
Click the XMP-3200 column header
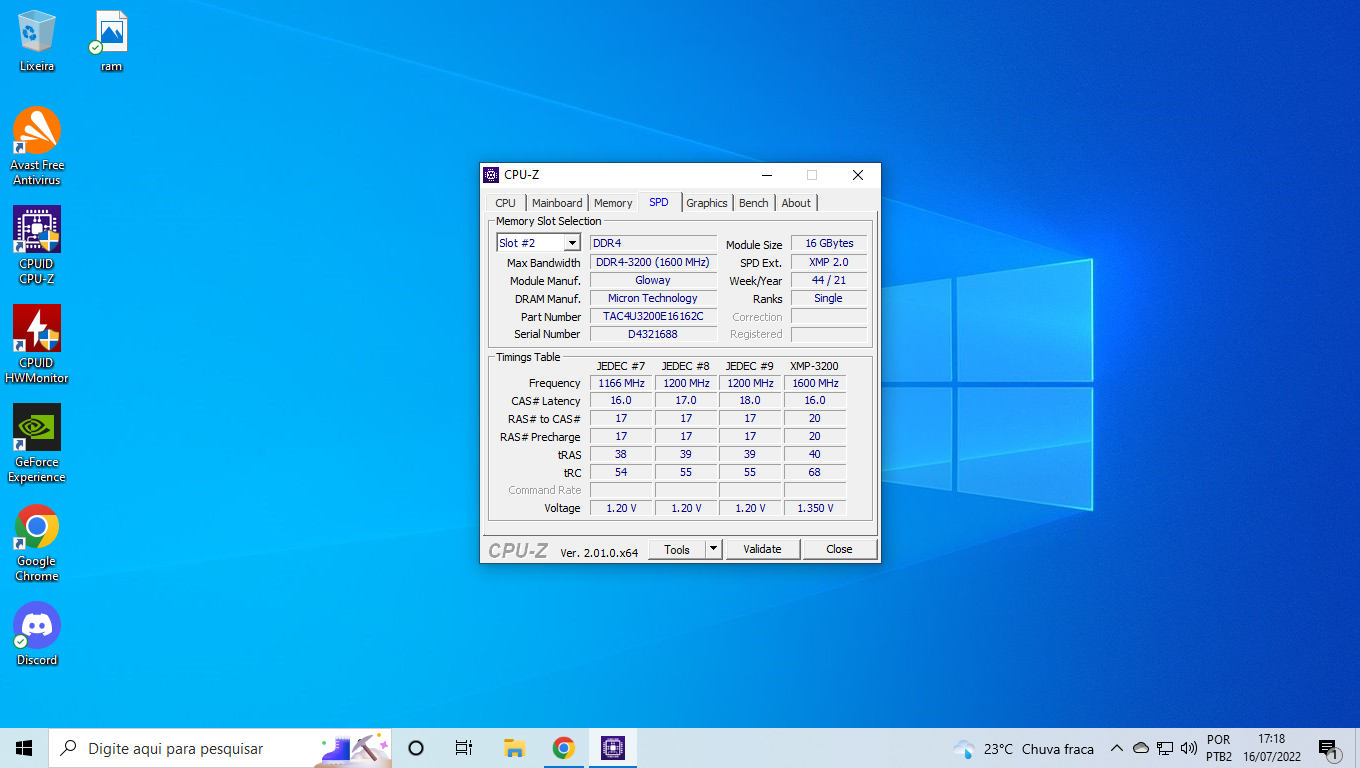point(814,366)
